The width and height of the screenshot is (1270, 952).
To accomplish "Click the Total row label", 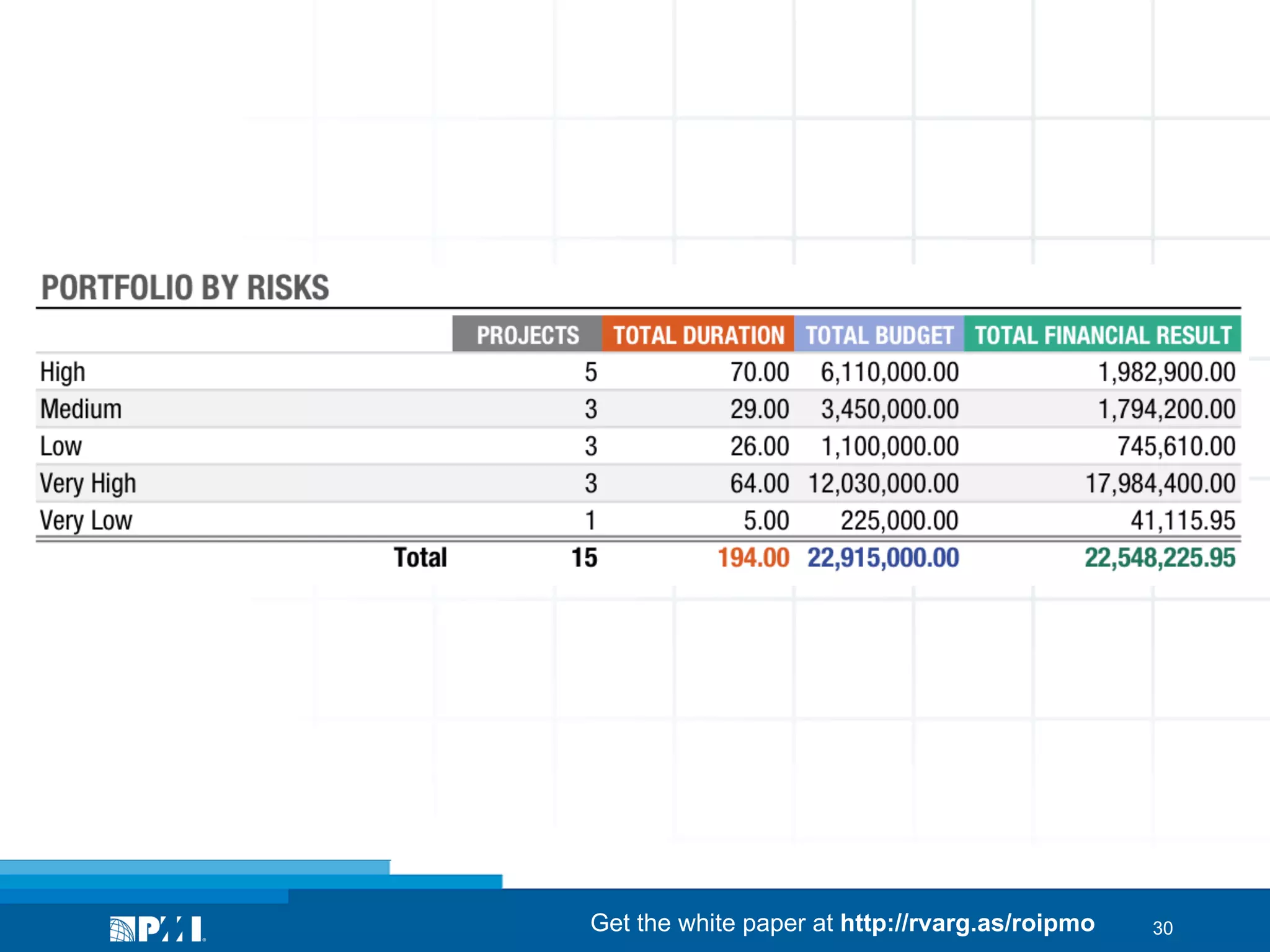I will [420, 558].
